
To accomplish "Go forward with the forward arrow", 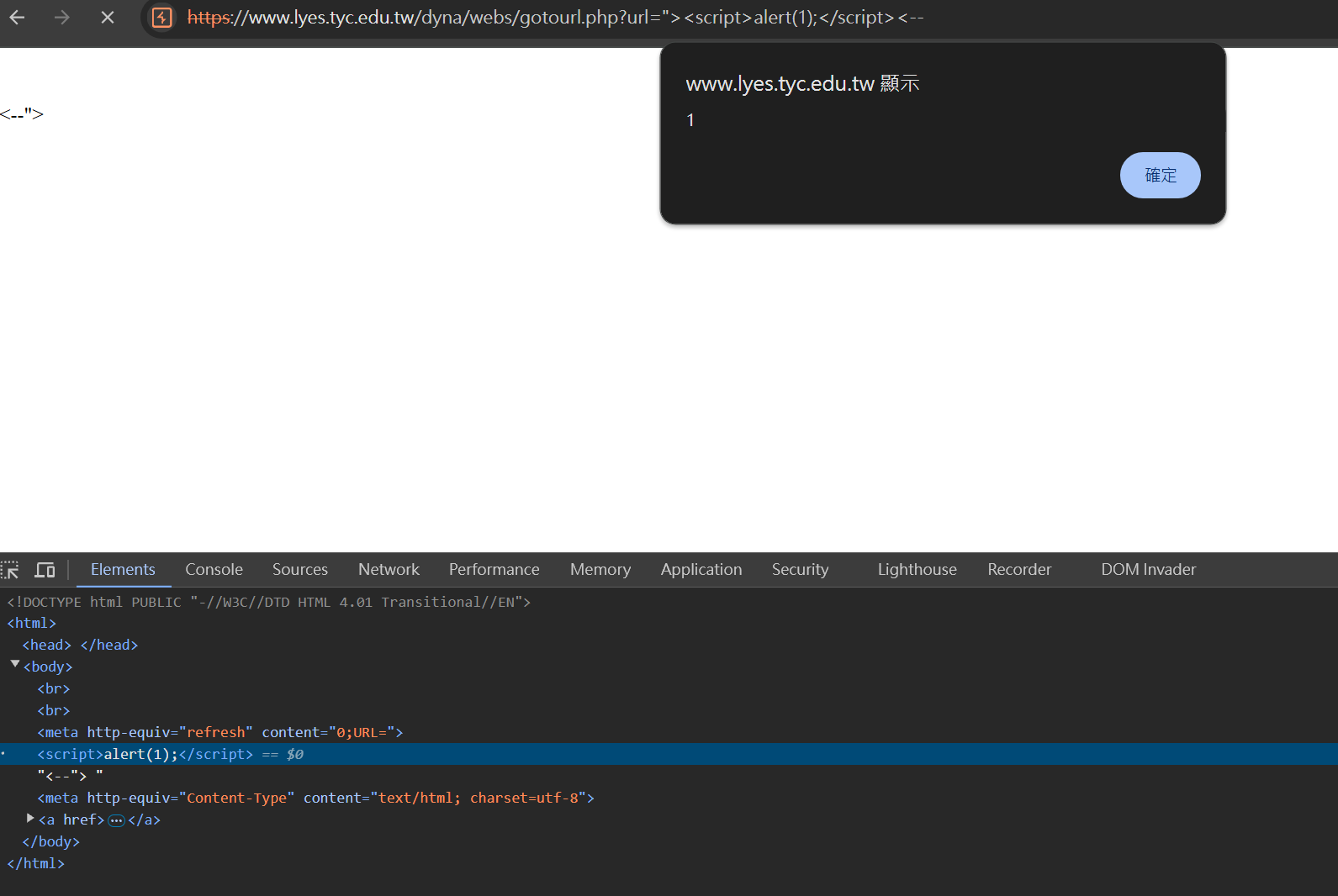I will [x=61, y=17].
